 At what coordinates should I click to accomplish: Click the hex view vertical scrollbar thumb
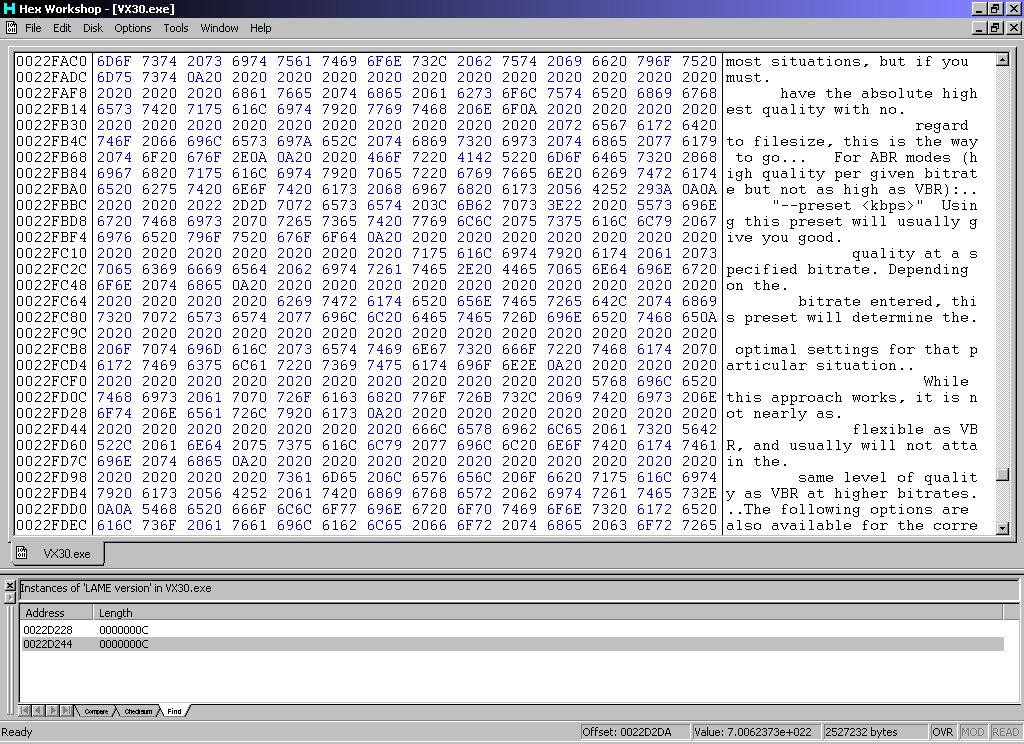pos(1002,475)
